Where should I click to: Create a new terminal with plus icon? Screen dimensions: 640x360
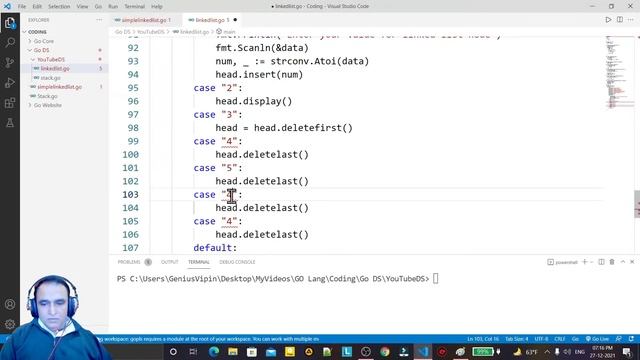(584, 262)
